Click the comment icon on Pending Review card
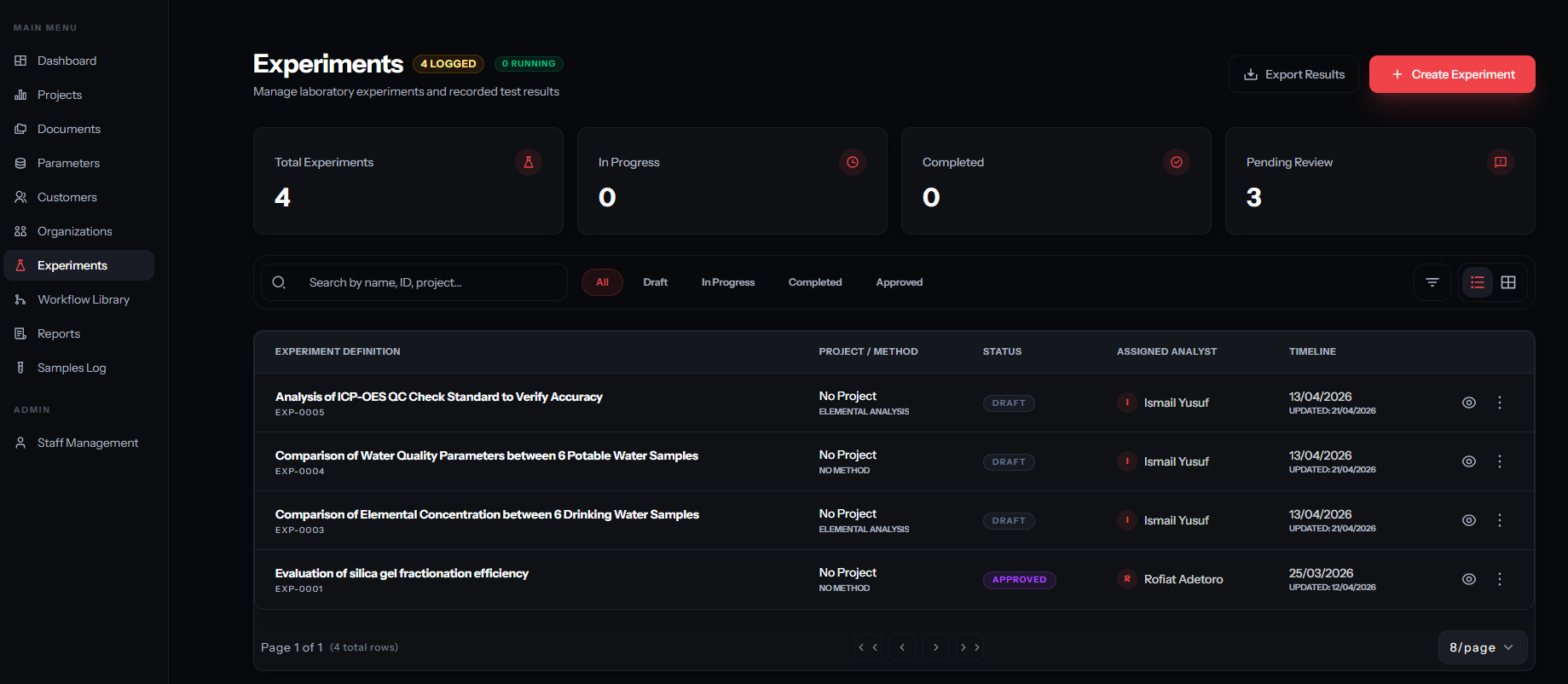The height and width of the screenshot is (684, 1568). pyautogui.click(x=1501, y=162)
